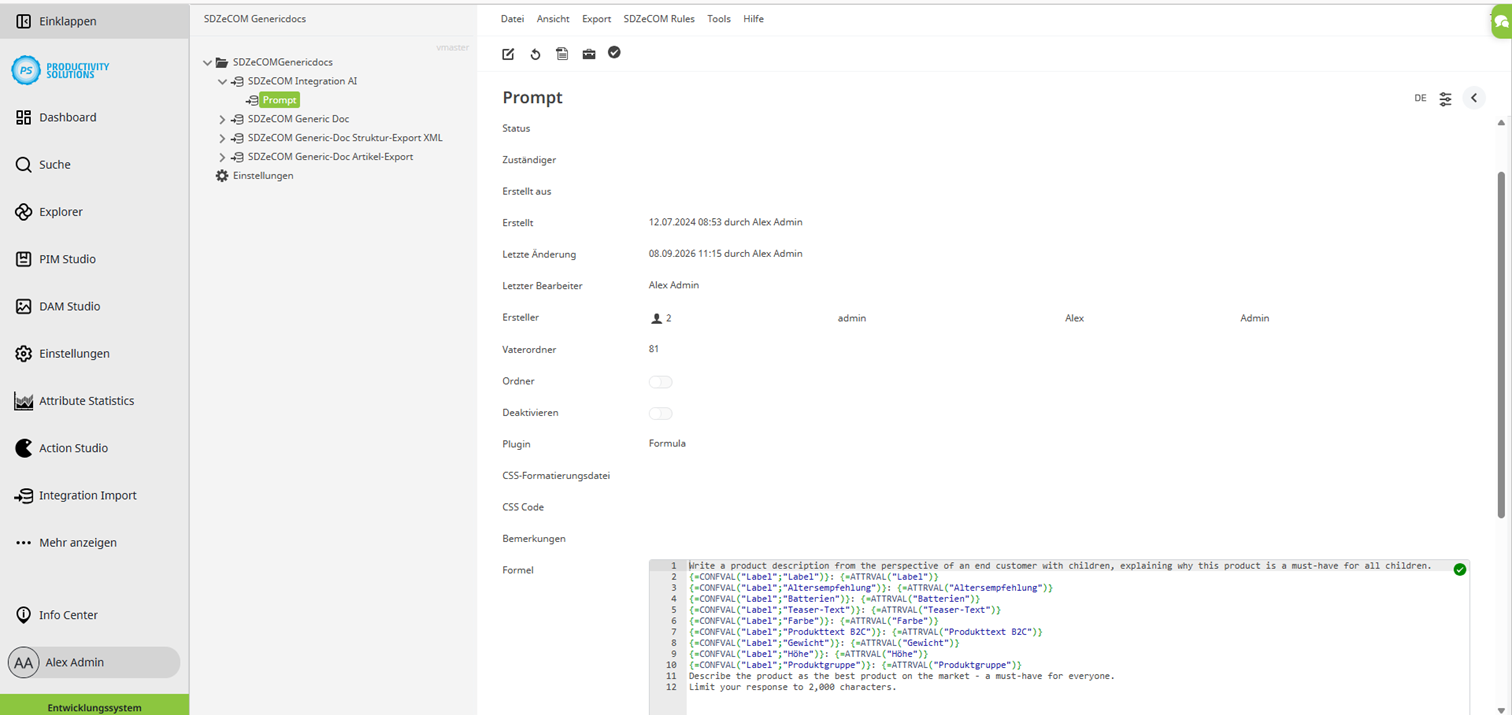Collapse the SDZeCOMGenericdocs root folder chevron
Viewport: 1512px width, 715px height.
coord(207,62)
